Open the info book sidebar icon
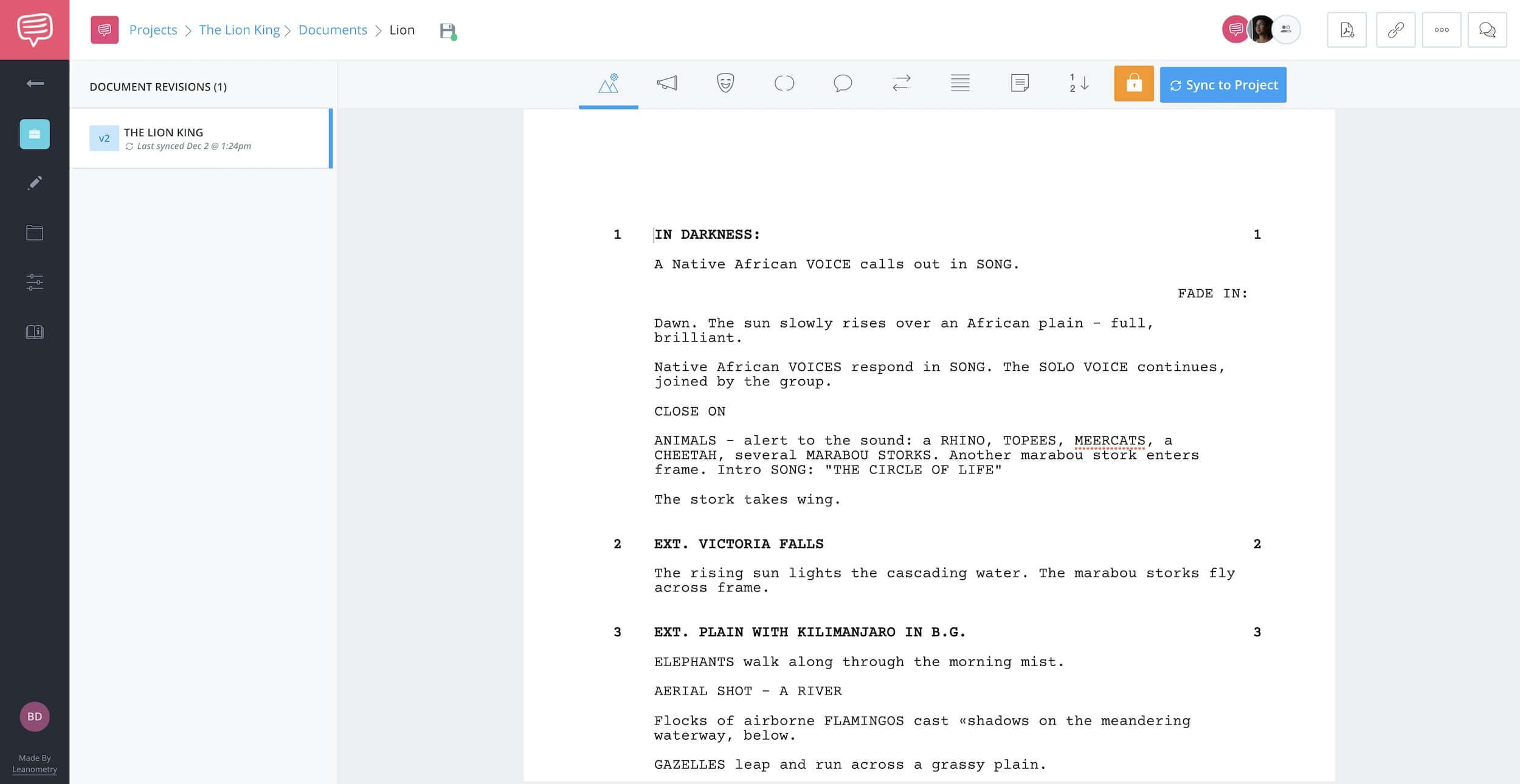The width and height of the screenshot is (1520, 784). (x=35, y=332)
